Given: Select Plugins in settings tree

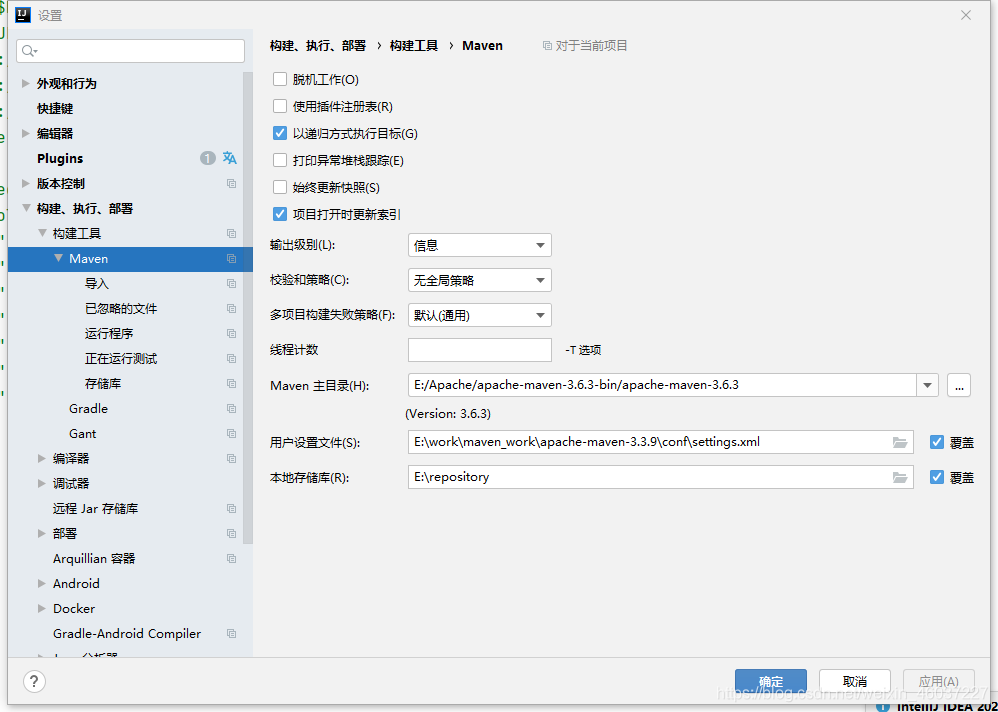Looking at the screenshot, I should 60,158.
